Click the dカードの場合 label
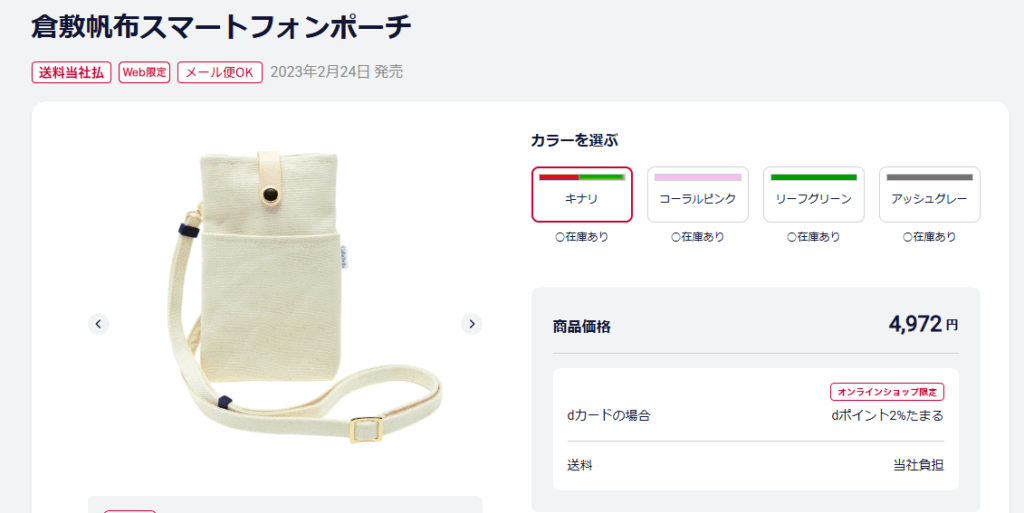Image resolution: width=1024 pixels, height=513 pixels. tap(608, 415)
